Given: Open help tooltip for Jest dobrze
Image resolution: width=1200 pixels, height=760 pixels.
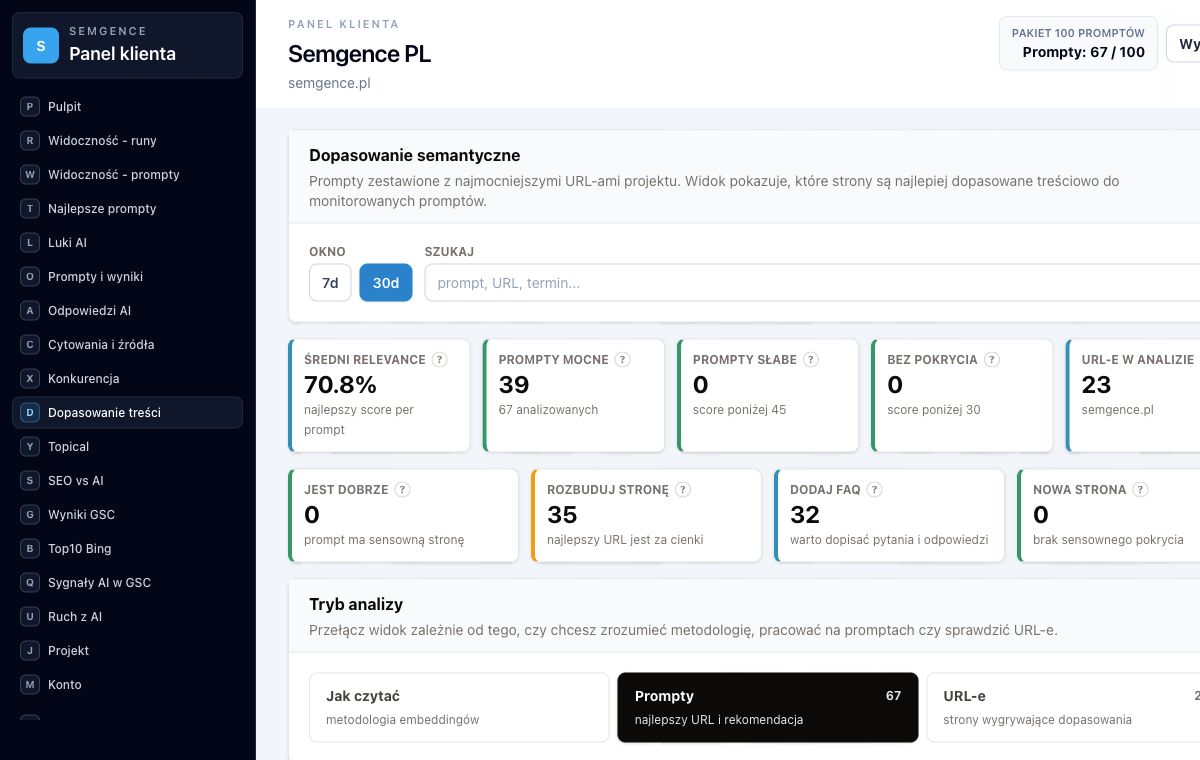Looking at the screenshot, I should (x=402, y=489).
